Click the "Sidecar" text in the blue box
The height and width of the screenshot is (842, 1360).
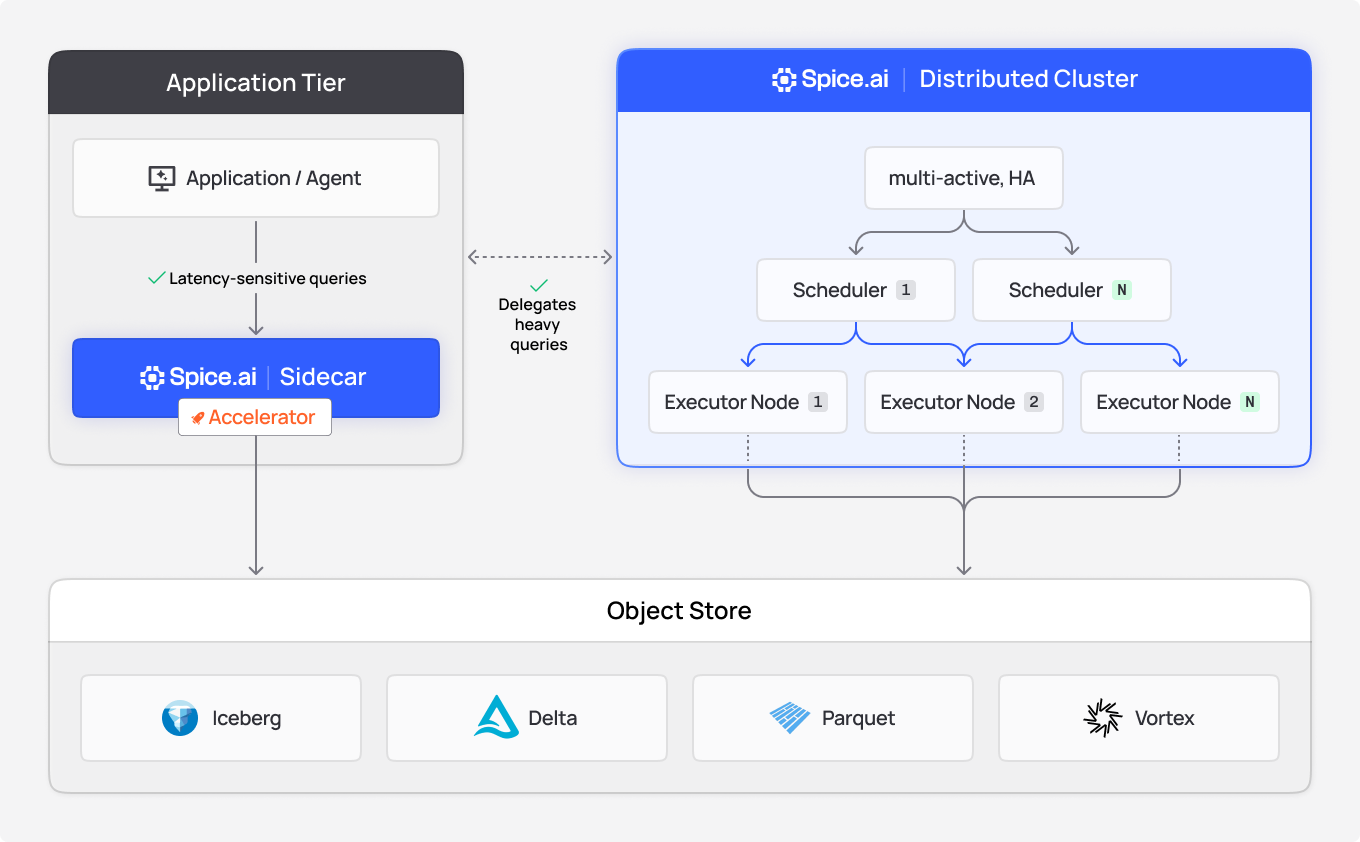323,377
